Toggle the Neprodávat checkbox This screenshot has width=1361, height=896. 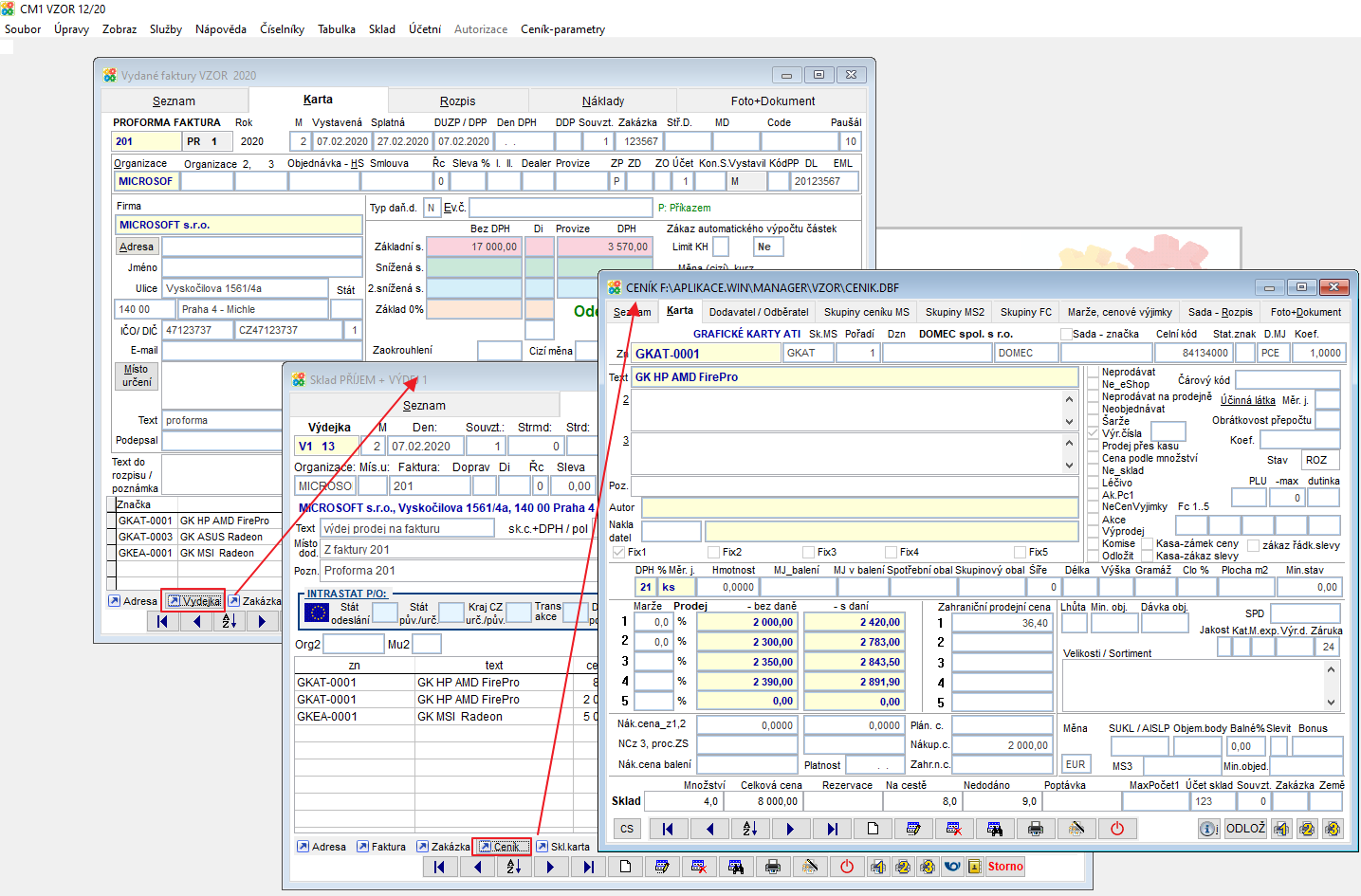[x=1094, y=372]
